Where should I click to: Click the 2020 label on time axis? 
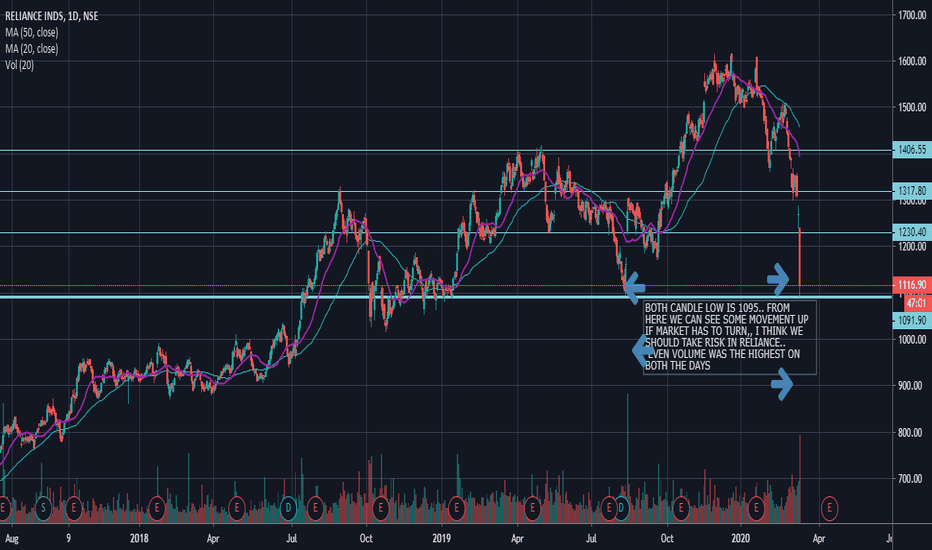coord(741,538)
